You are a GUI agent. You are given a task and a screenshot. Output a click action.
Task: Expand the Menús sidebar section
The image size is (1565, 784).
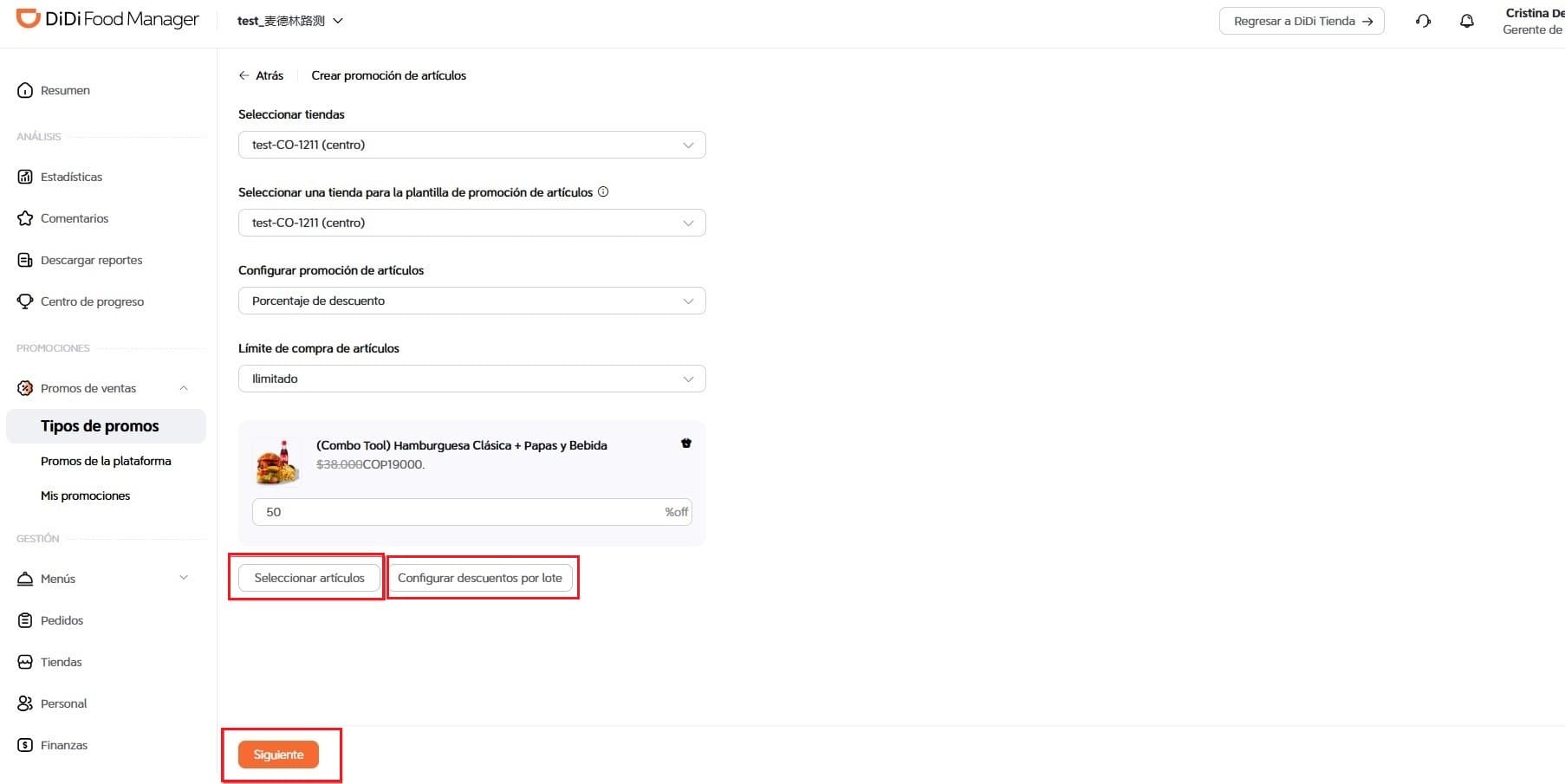[183, 579]
